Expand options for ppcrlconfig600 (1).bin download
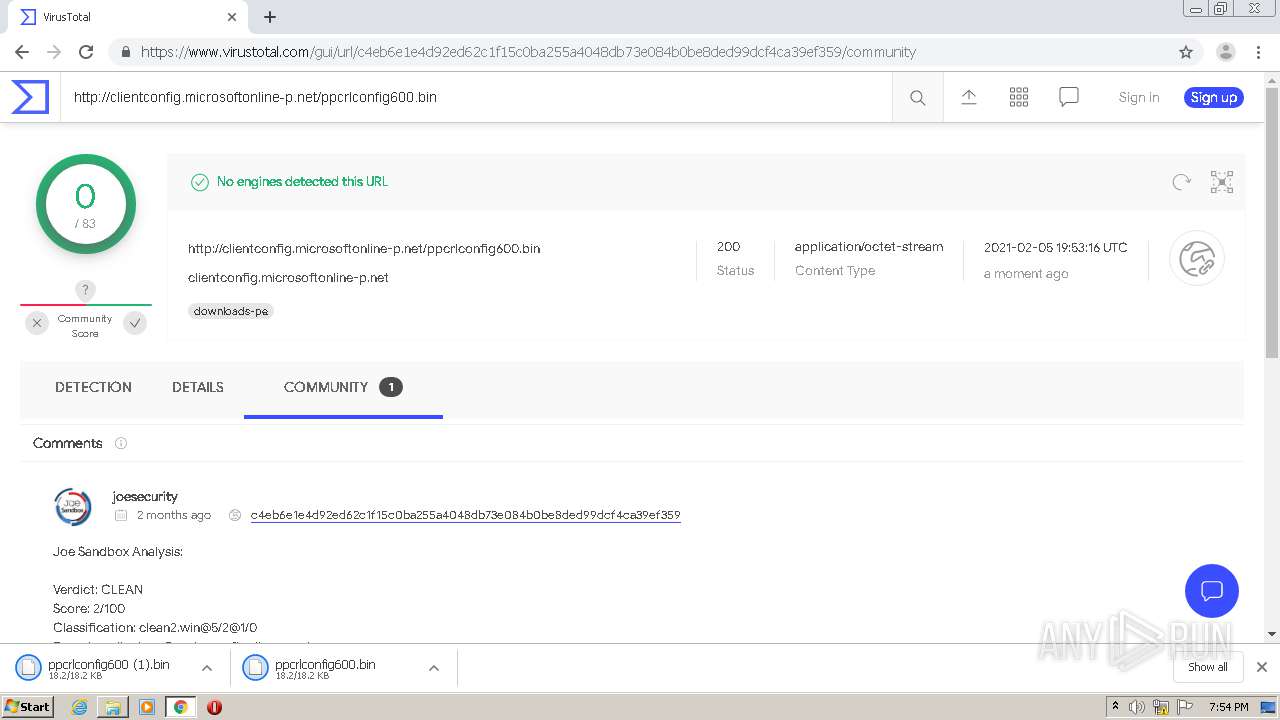1280x720 pixels. (207, 668)
